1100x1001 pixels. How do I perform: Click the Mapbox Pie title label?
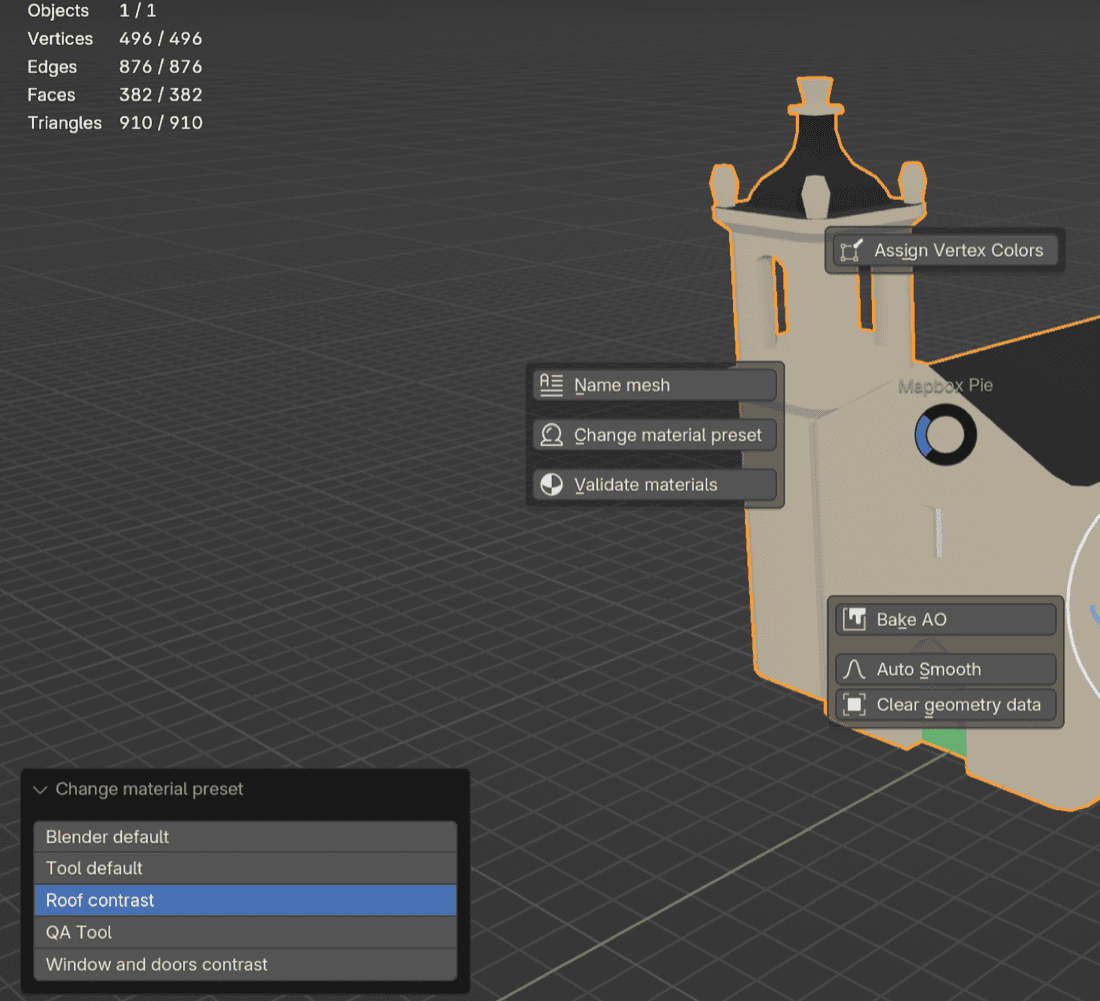[x=945, y=385]
